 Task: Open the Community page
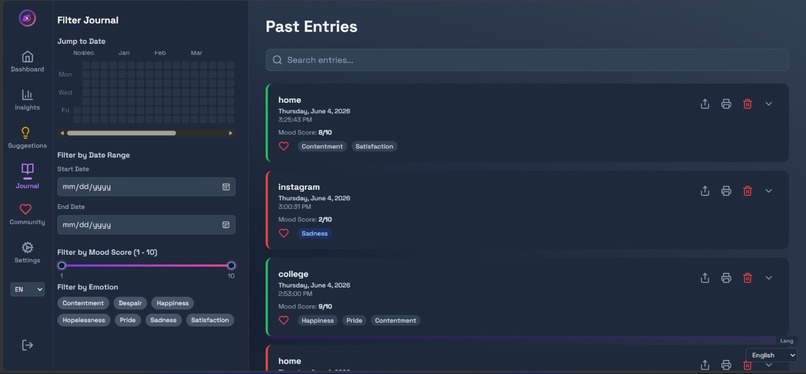27,214
